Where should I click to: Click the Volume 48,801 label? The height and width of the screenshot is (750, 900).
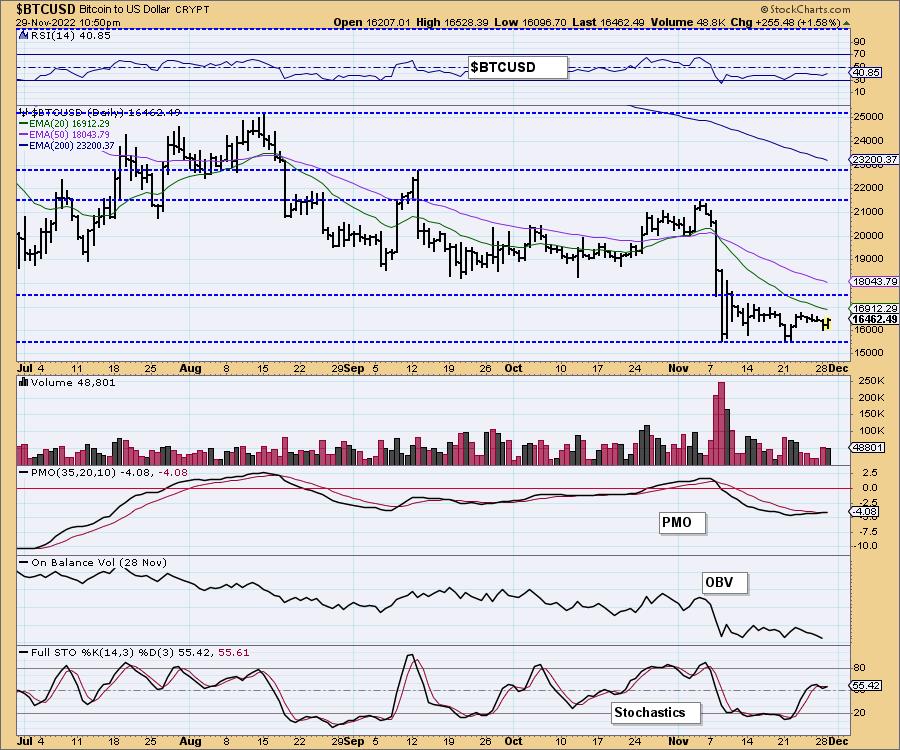click(73, 383)
